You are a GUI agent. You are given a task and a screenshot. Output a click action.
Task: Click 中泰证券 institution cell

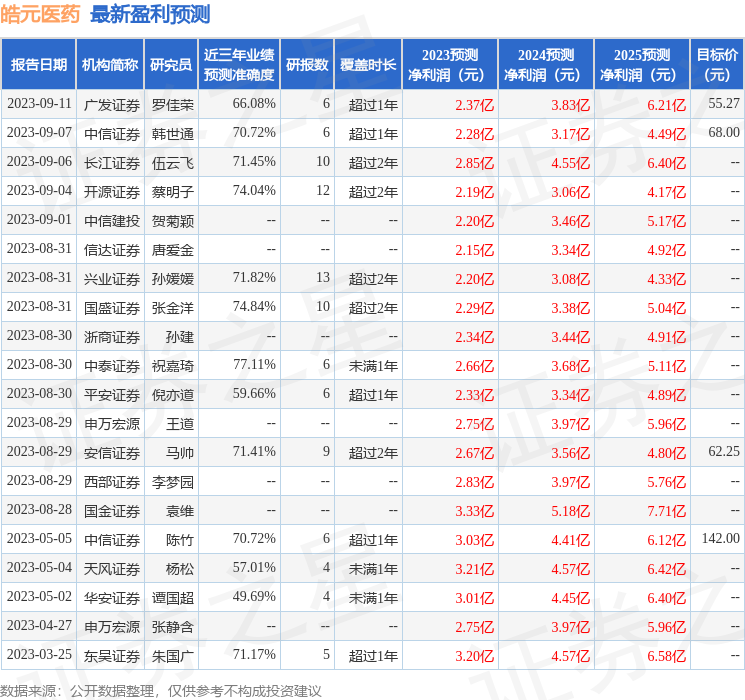pyautogui.click(x=112, y=366)
